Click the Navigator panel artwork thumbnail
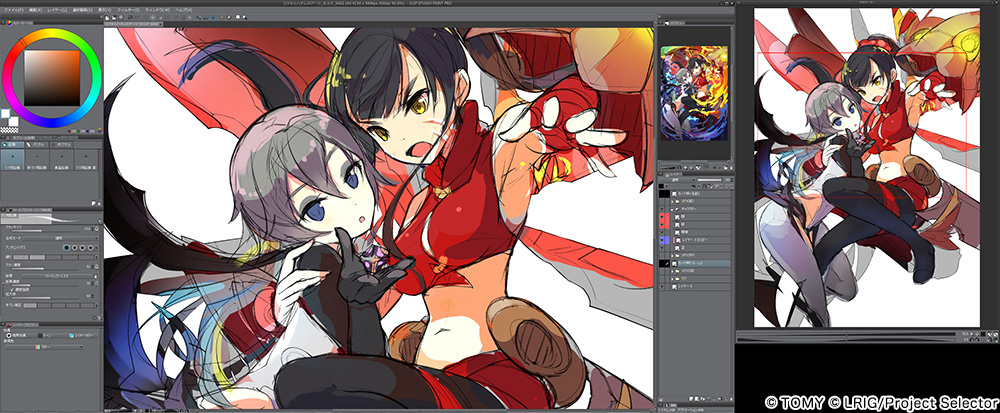This screenshot has width=1000, height=413. click(693, 92)
